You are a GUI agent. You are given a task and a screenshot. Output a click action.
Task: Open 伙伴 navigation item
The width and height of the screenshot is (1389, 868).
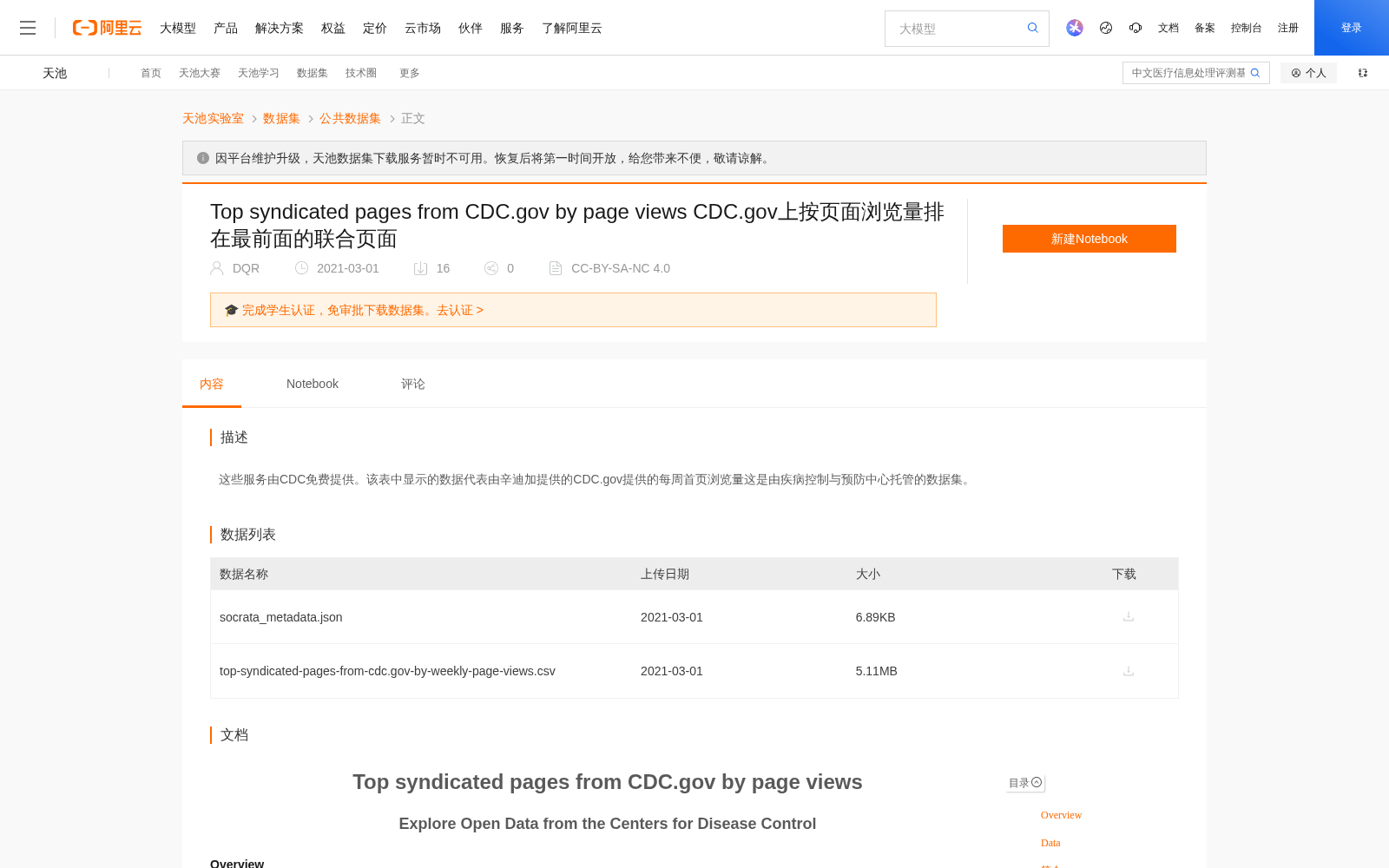point(471,28)
